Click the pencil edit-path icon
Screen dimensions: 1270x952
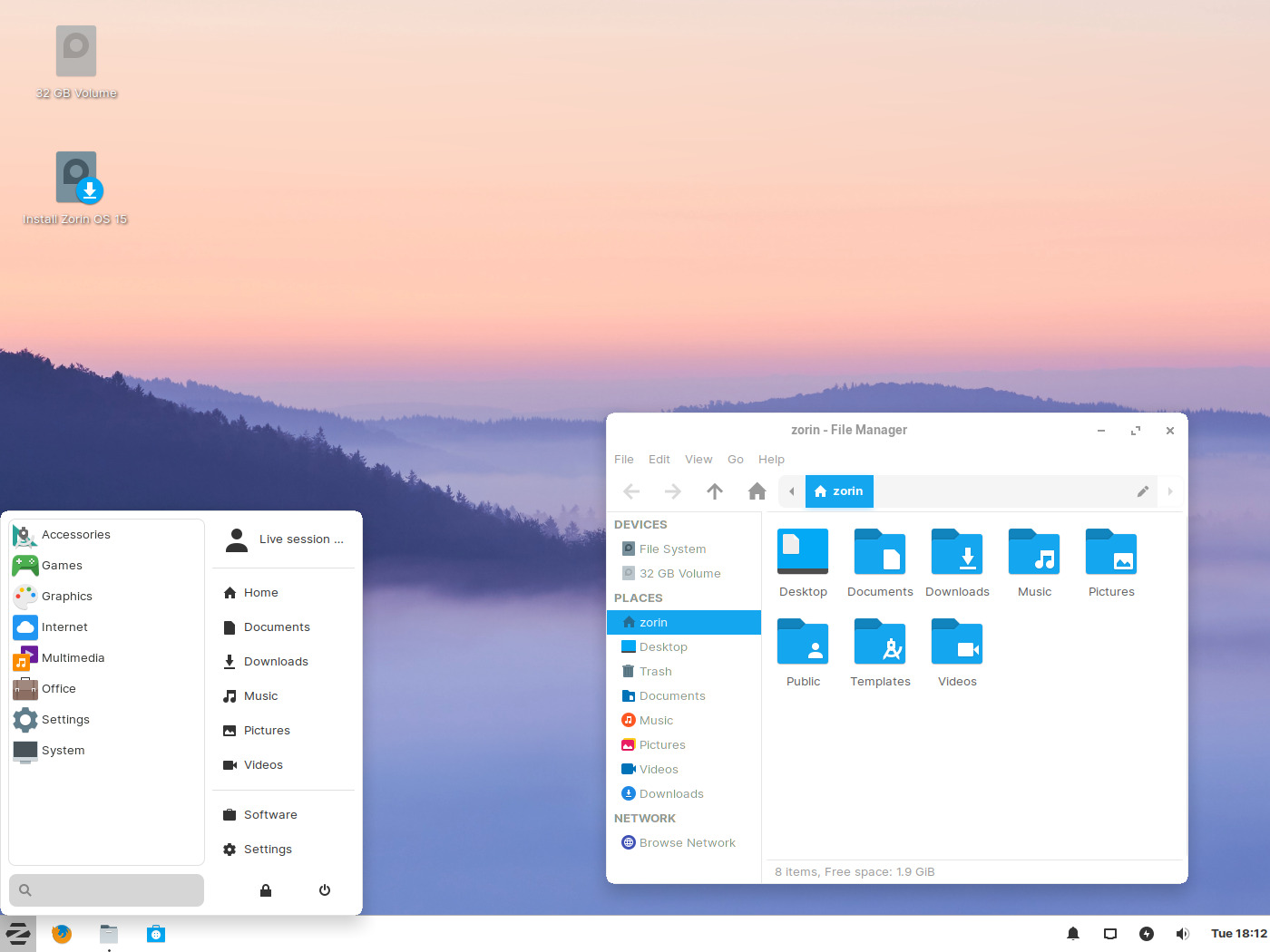click(1143, 491)
